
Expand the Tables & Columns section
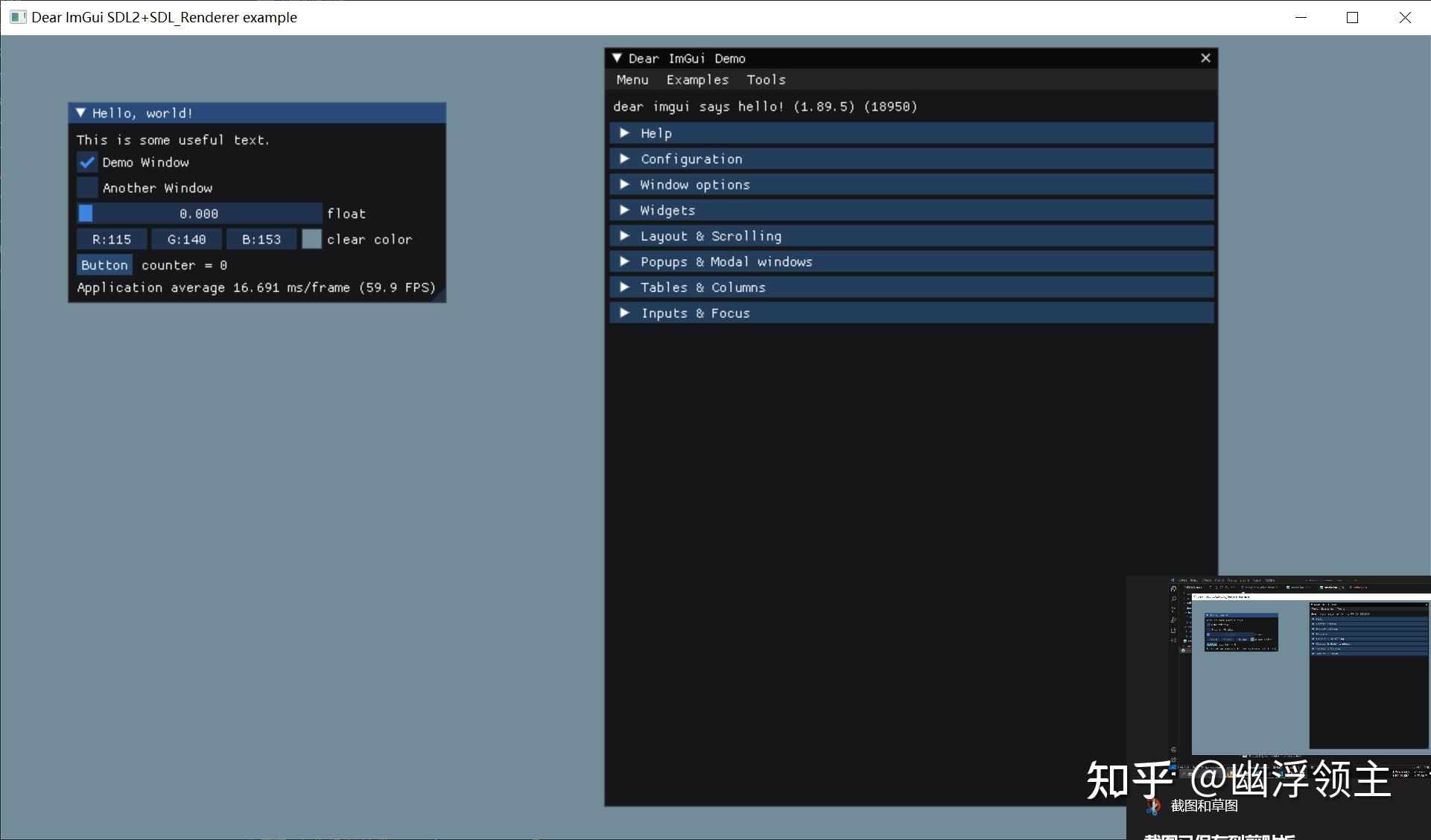click(624, 287)
